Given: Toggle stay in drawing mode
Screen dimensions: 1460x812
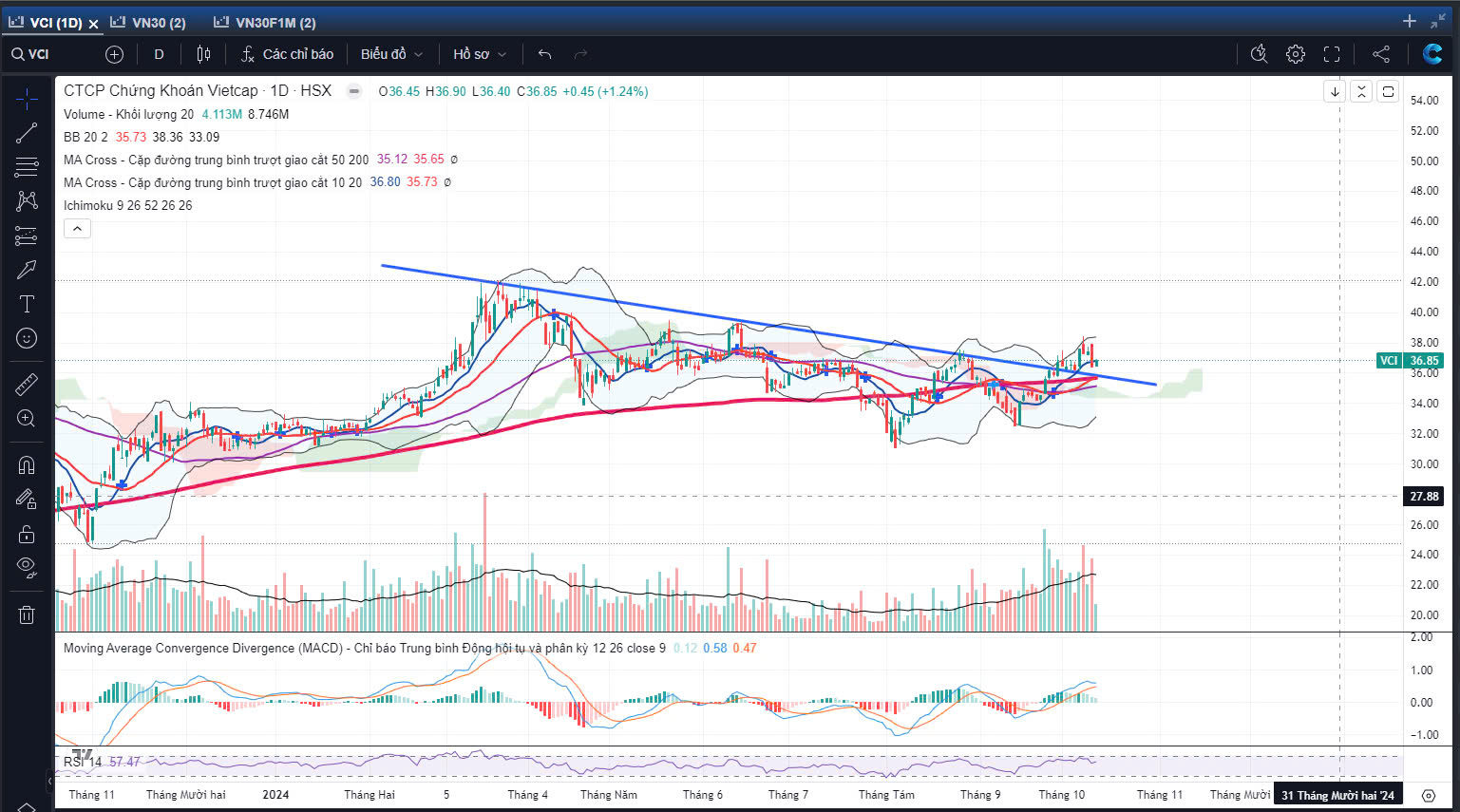Looking at the screenshot, I should (x=27, y=500).
